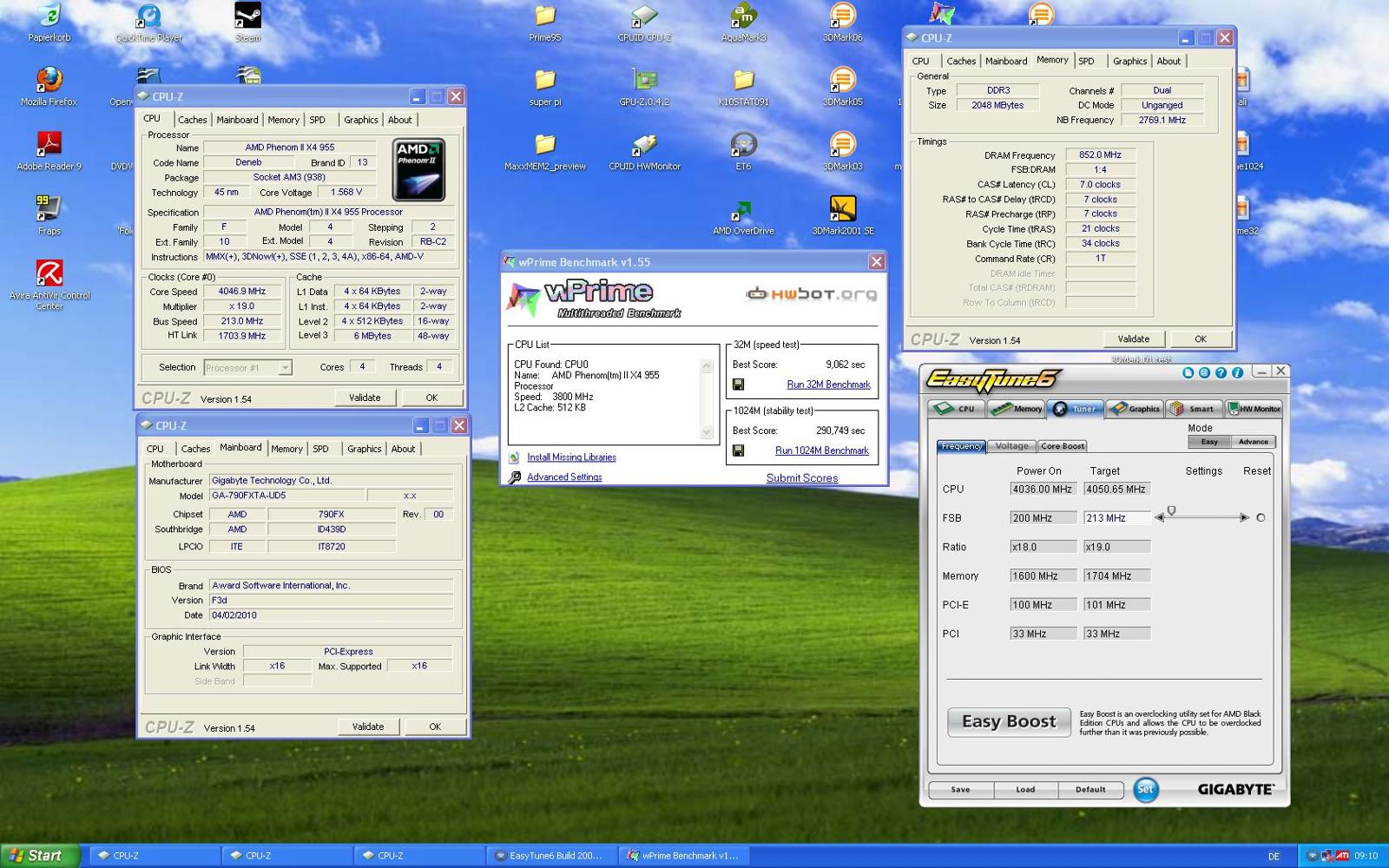Select Easy mode in EasyTune6
1389x868 pixels.
1209,442
